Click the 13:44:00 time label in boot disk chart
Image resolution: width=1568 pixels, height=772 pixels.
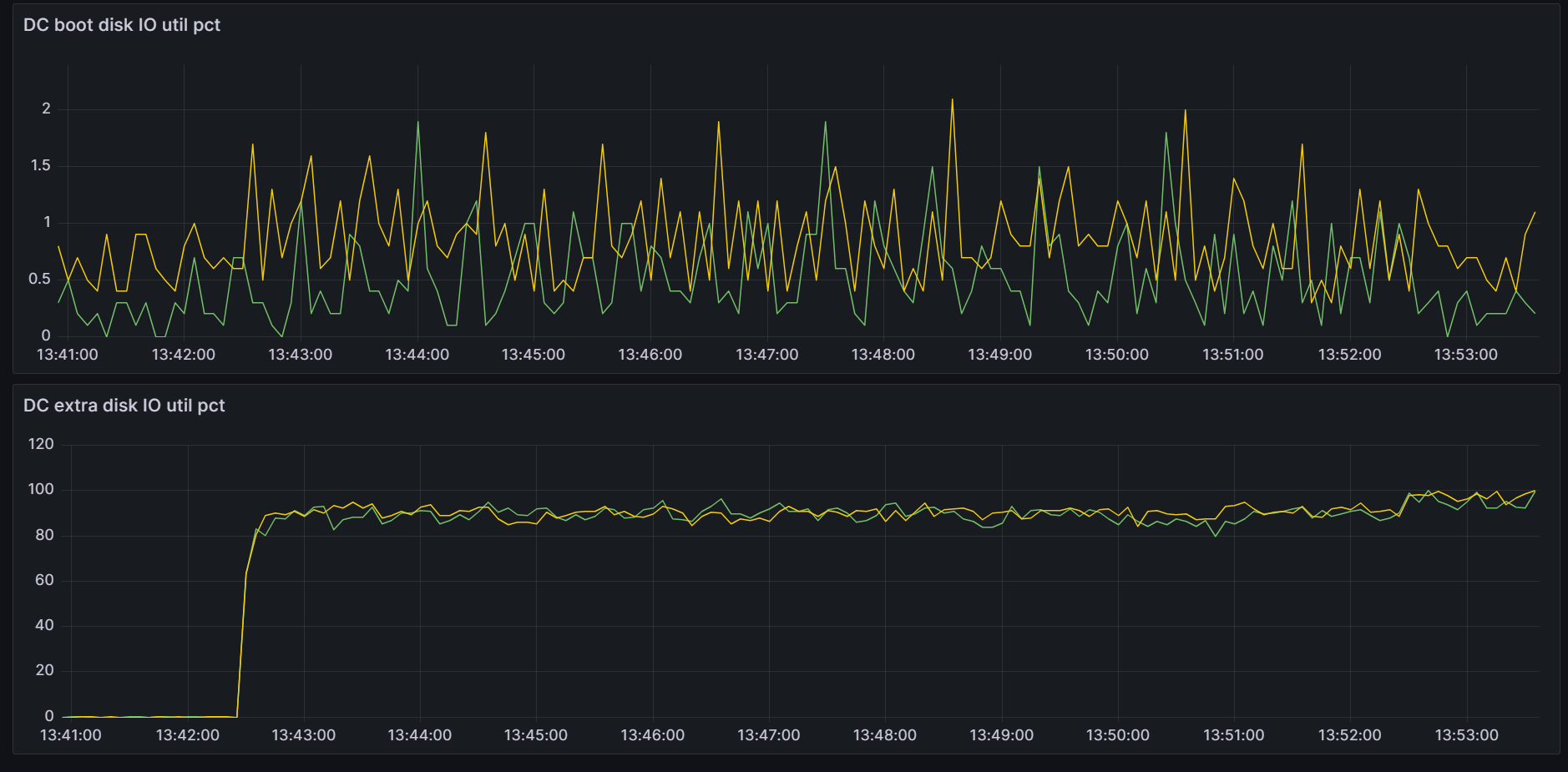point(417,355)
